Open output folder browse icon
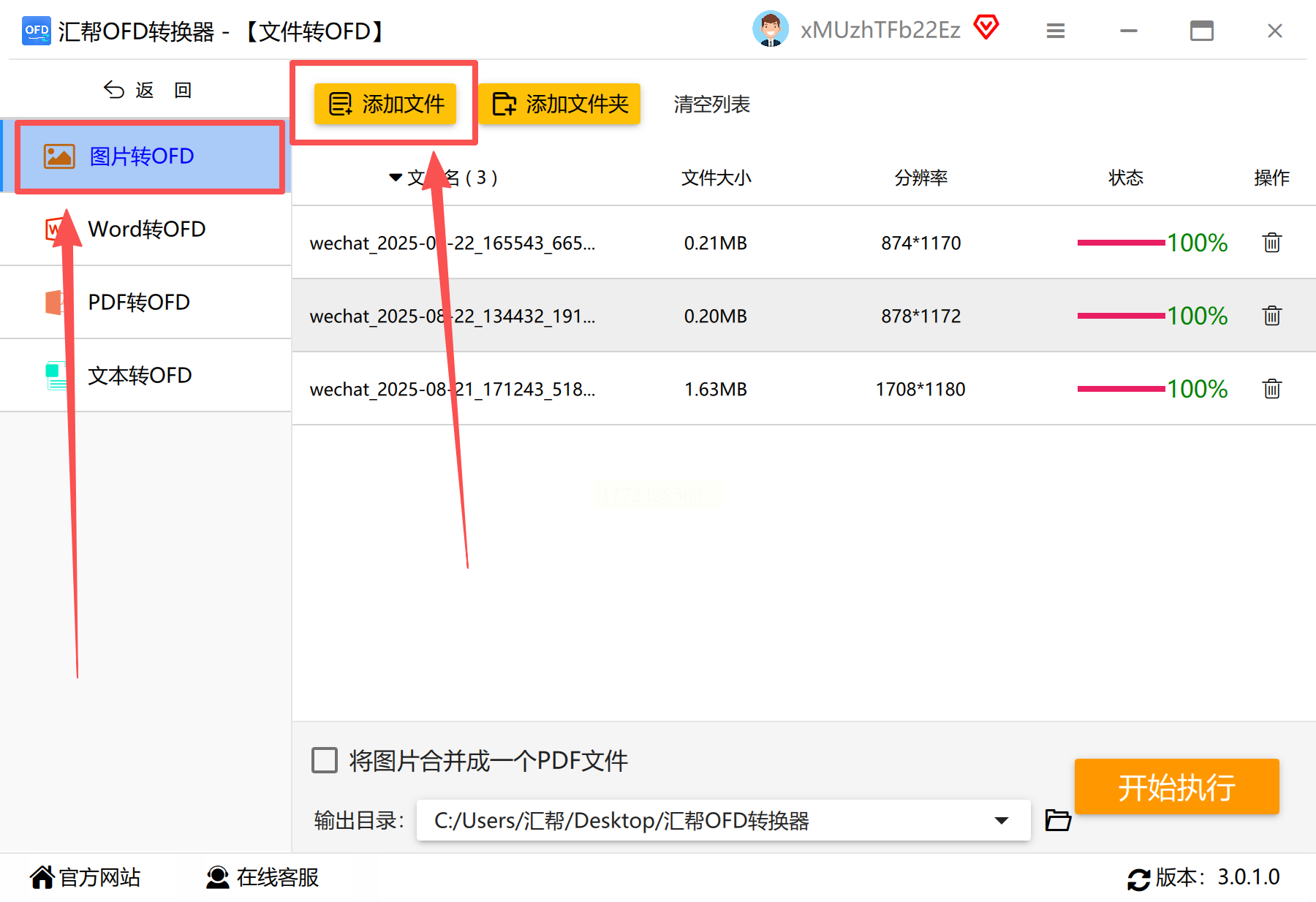The image size is (1316, 902). click(1058, 820)
